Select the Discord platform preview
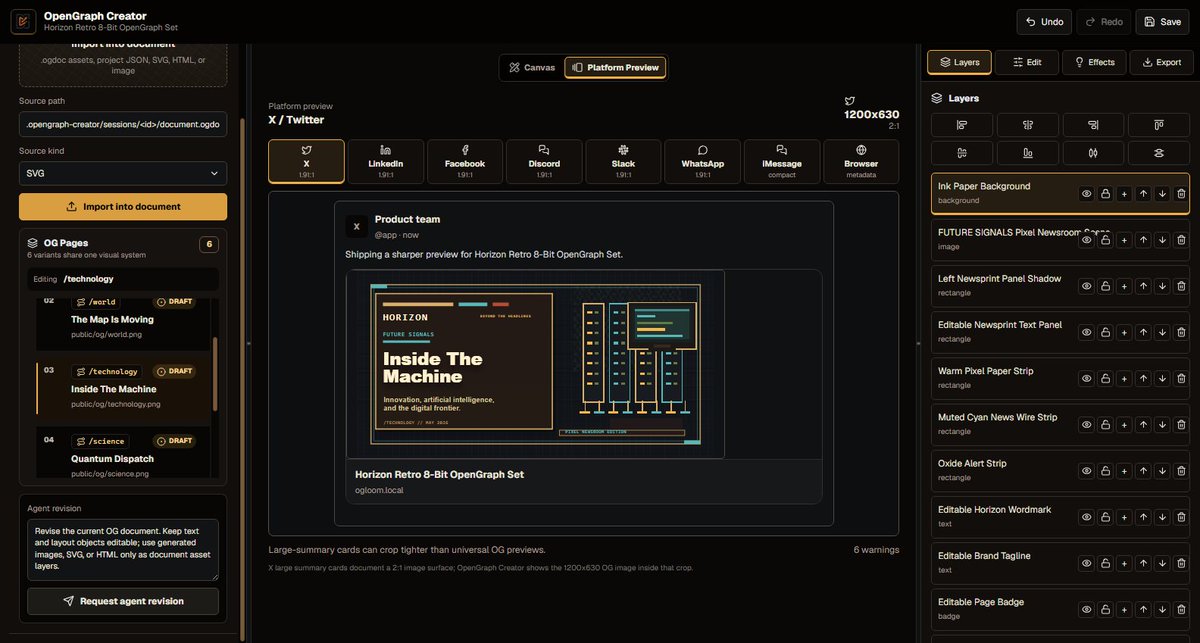The height and width of the screenshot is (643, 1200). click(544, 162)
